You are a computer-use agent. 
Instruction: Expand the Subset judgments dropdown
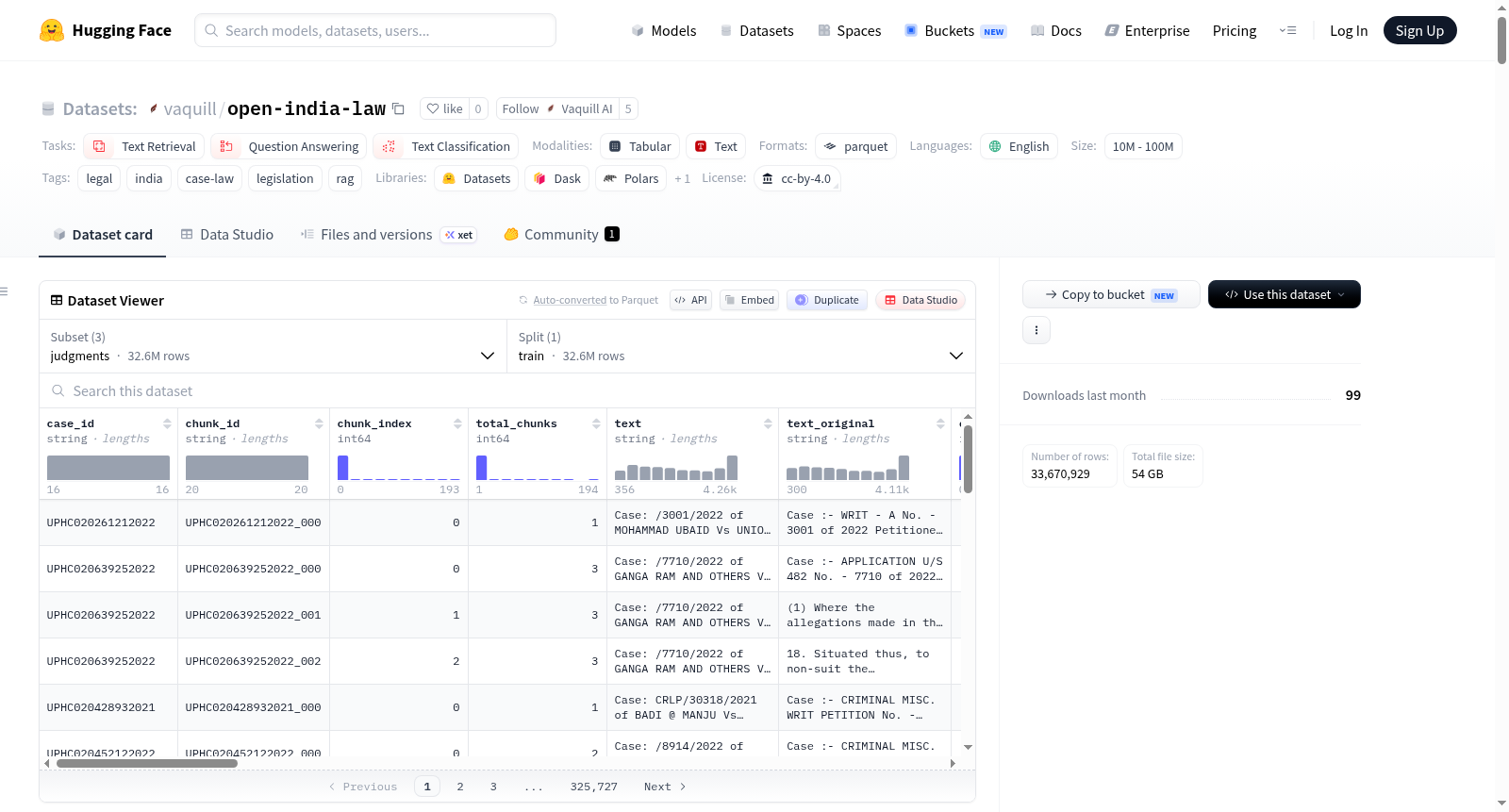(274, 347)
